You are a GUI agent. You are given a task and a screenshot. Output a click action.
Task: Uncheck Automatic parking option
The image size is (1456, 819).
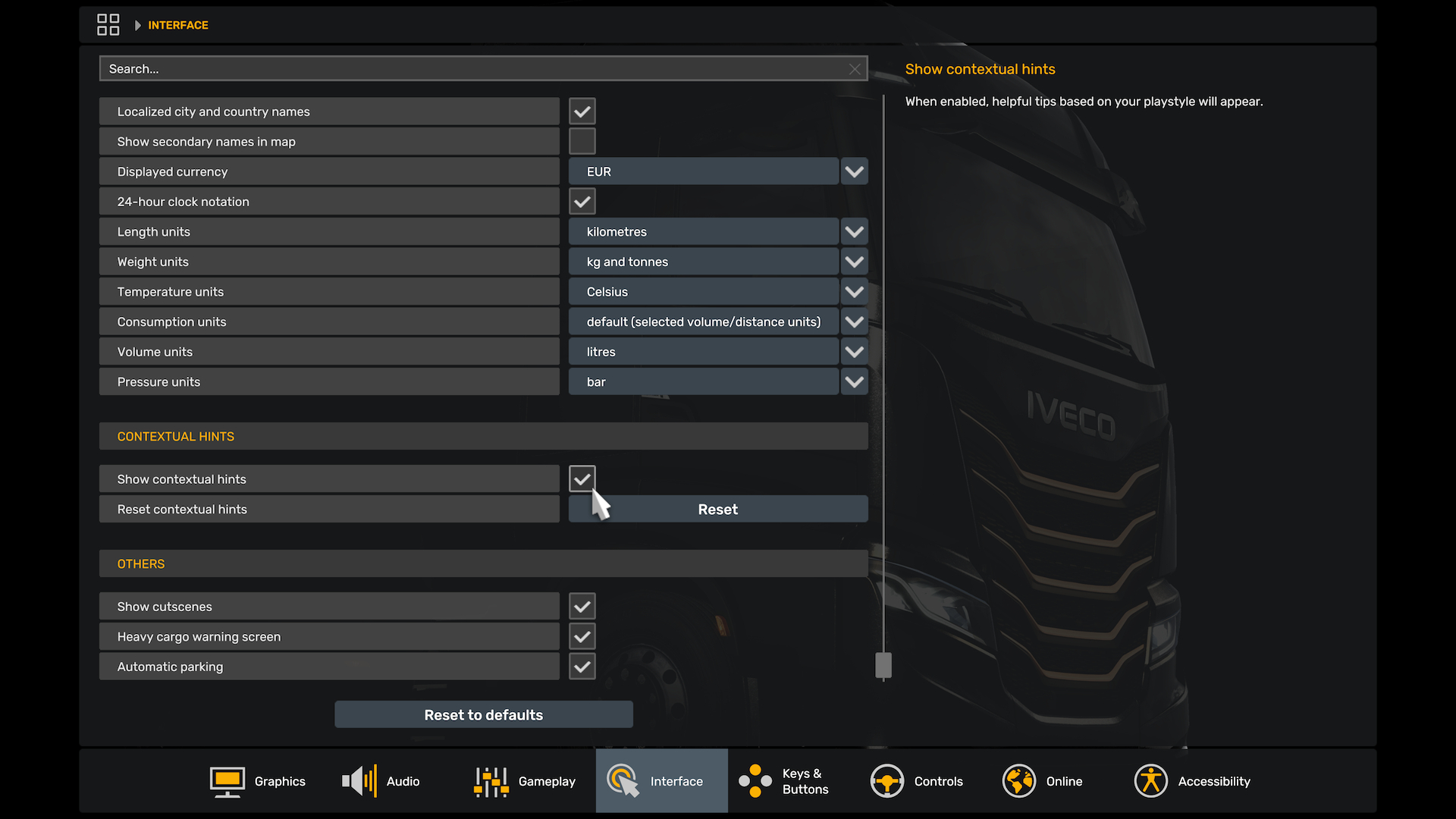582,667
